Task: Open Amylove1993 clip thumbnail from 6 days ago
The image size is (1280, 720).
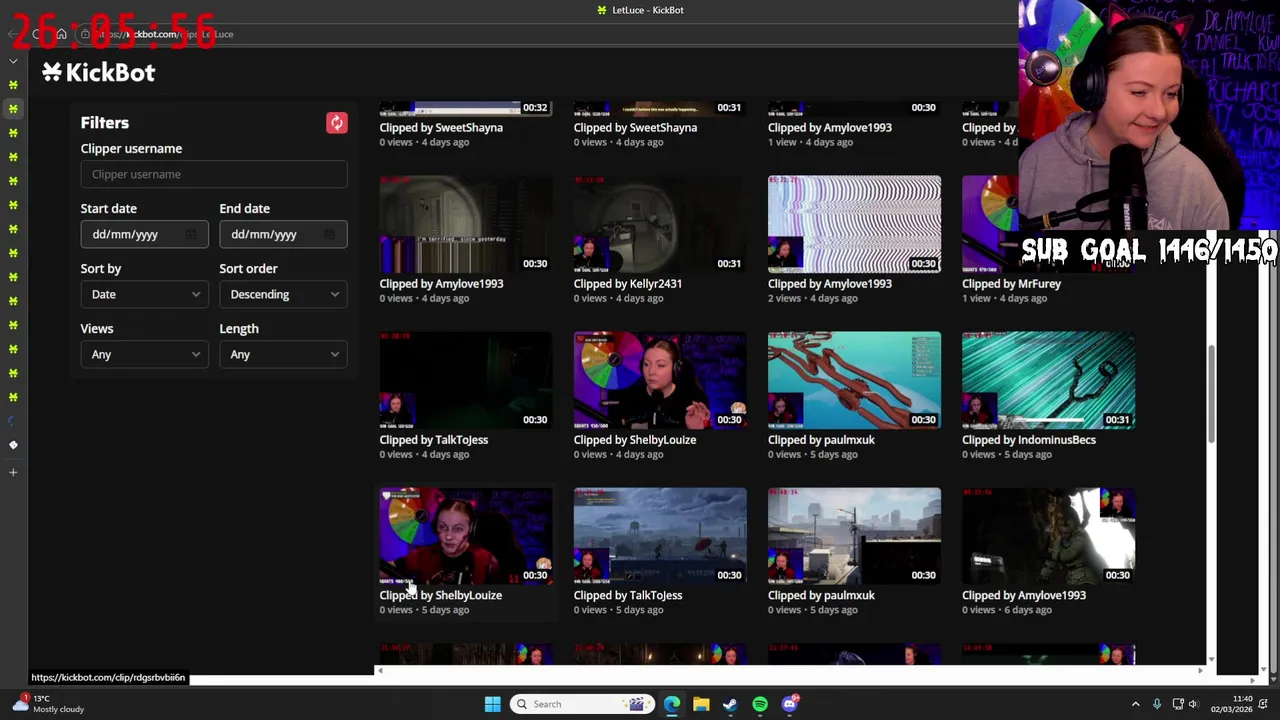Action: tap(1048, 536)
